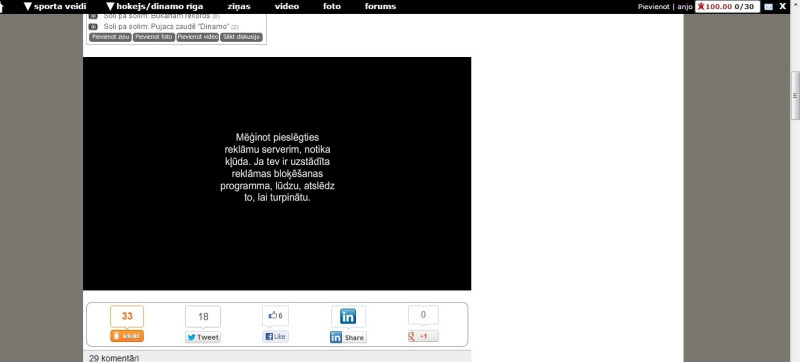
Task: Click the red 100.00 points counter
Action: (x=717, y=7)
